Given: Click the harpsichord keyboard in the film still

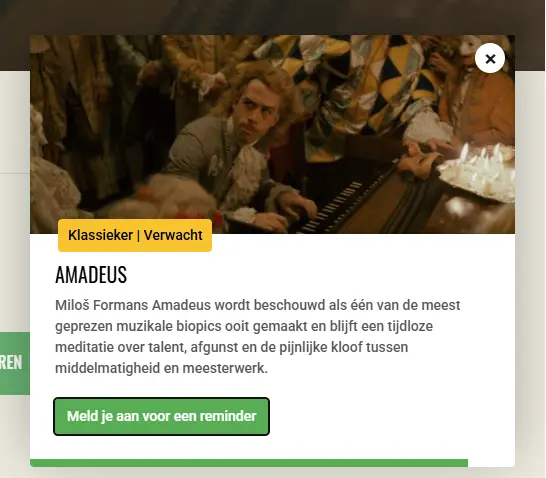Looking at the screenshot, I should click(x=333, y=207).
